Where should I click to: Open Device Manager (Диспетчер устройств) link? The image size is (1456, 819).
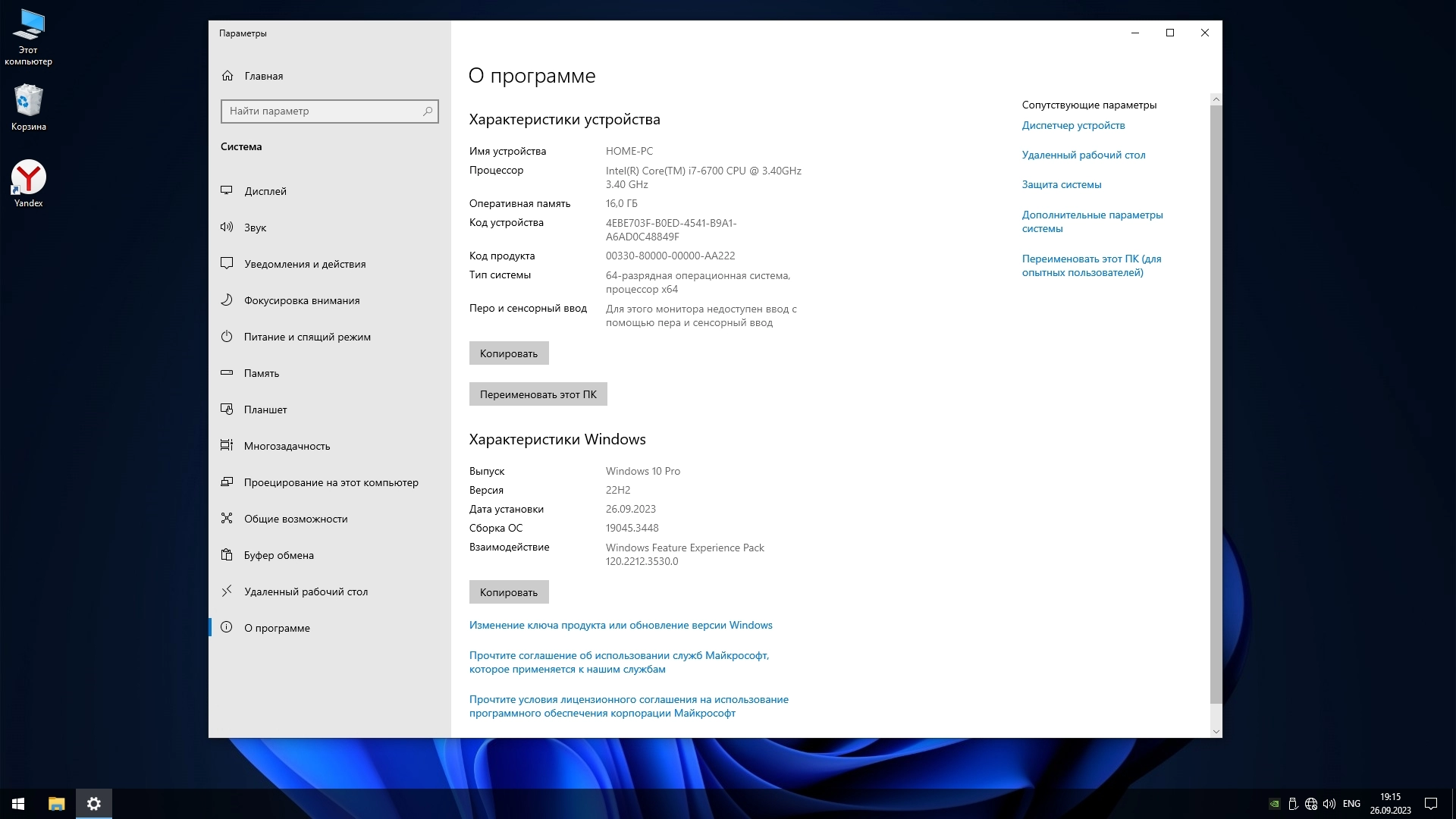tap(1073, 125)
